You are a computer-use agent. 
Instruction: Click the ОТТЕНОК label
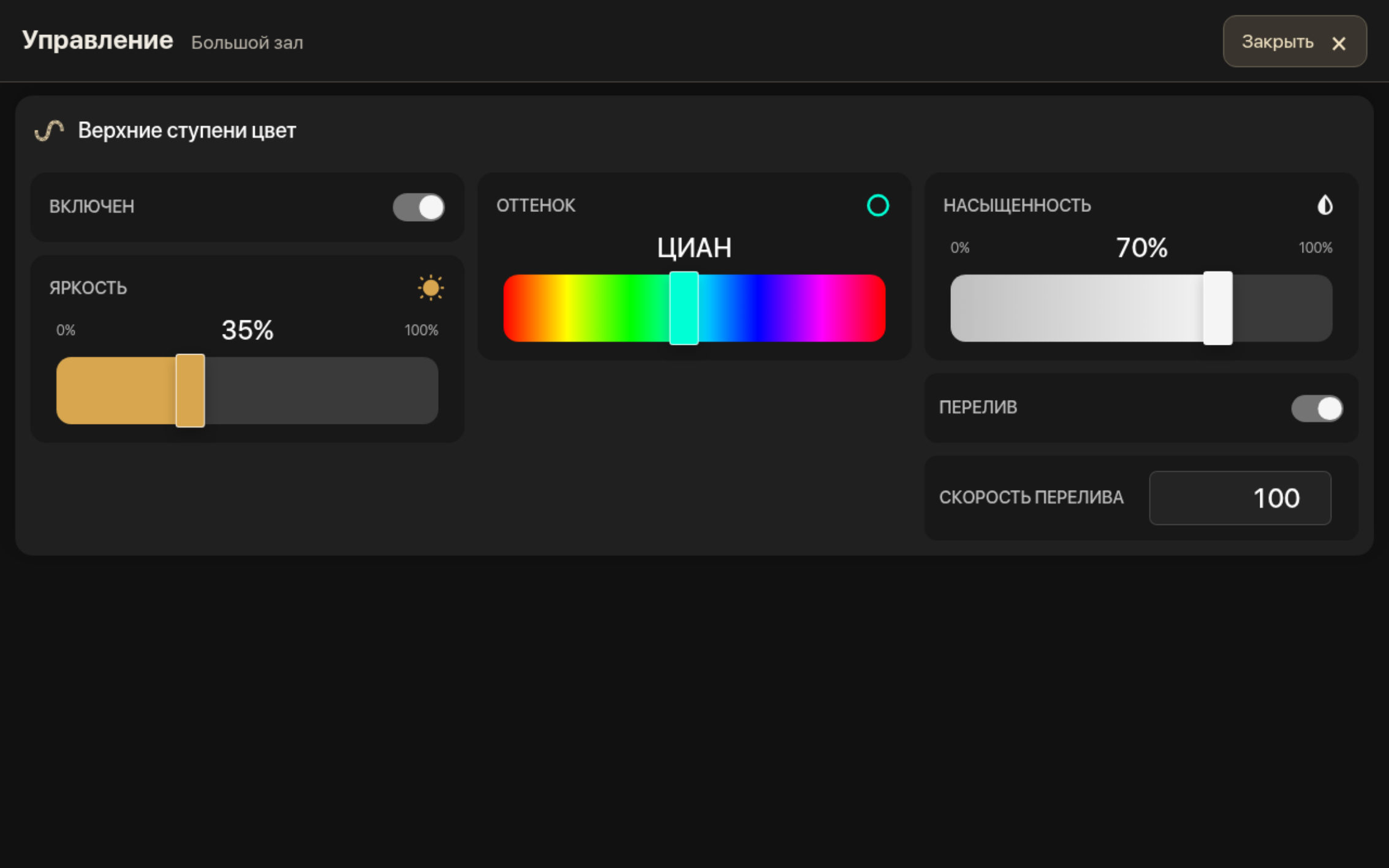click(536, 206)
